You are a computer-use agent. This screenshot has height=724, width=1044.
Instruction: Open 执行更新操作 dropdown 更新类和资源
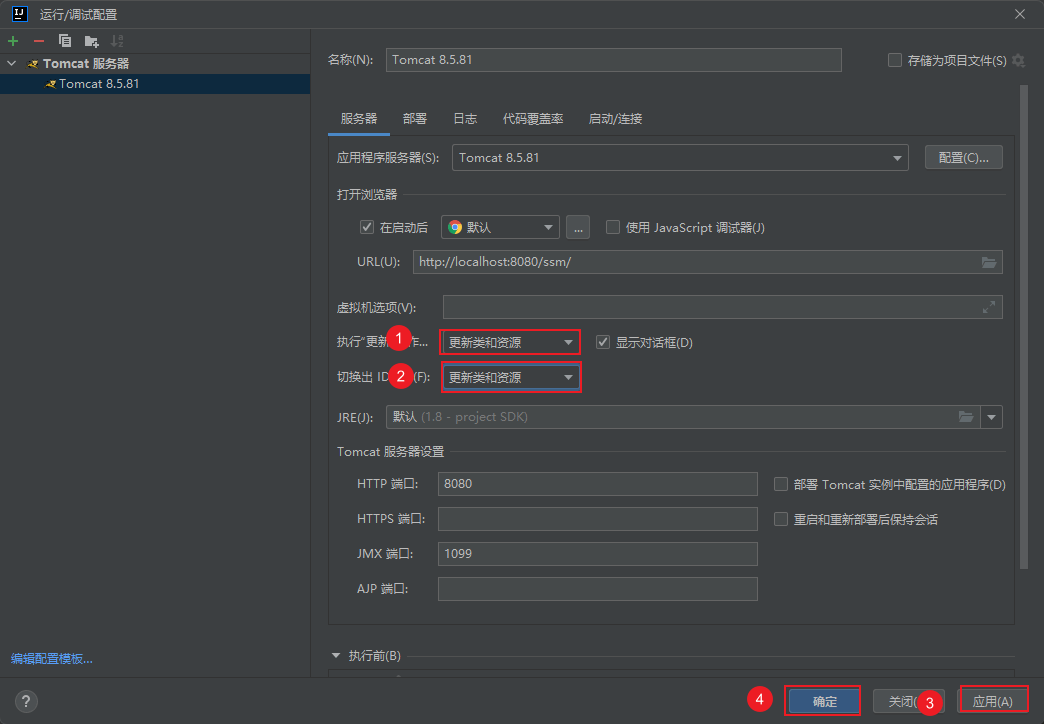(510, 342)
